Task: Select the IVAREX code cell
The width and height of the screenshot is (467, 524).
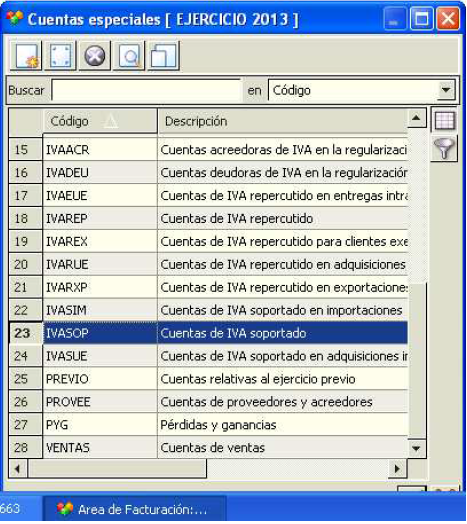Action: (100, 241)
